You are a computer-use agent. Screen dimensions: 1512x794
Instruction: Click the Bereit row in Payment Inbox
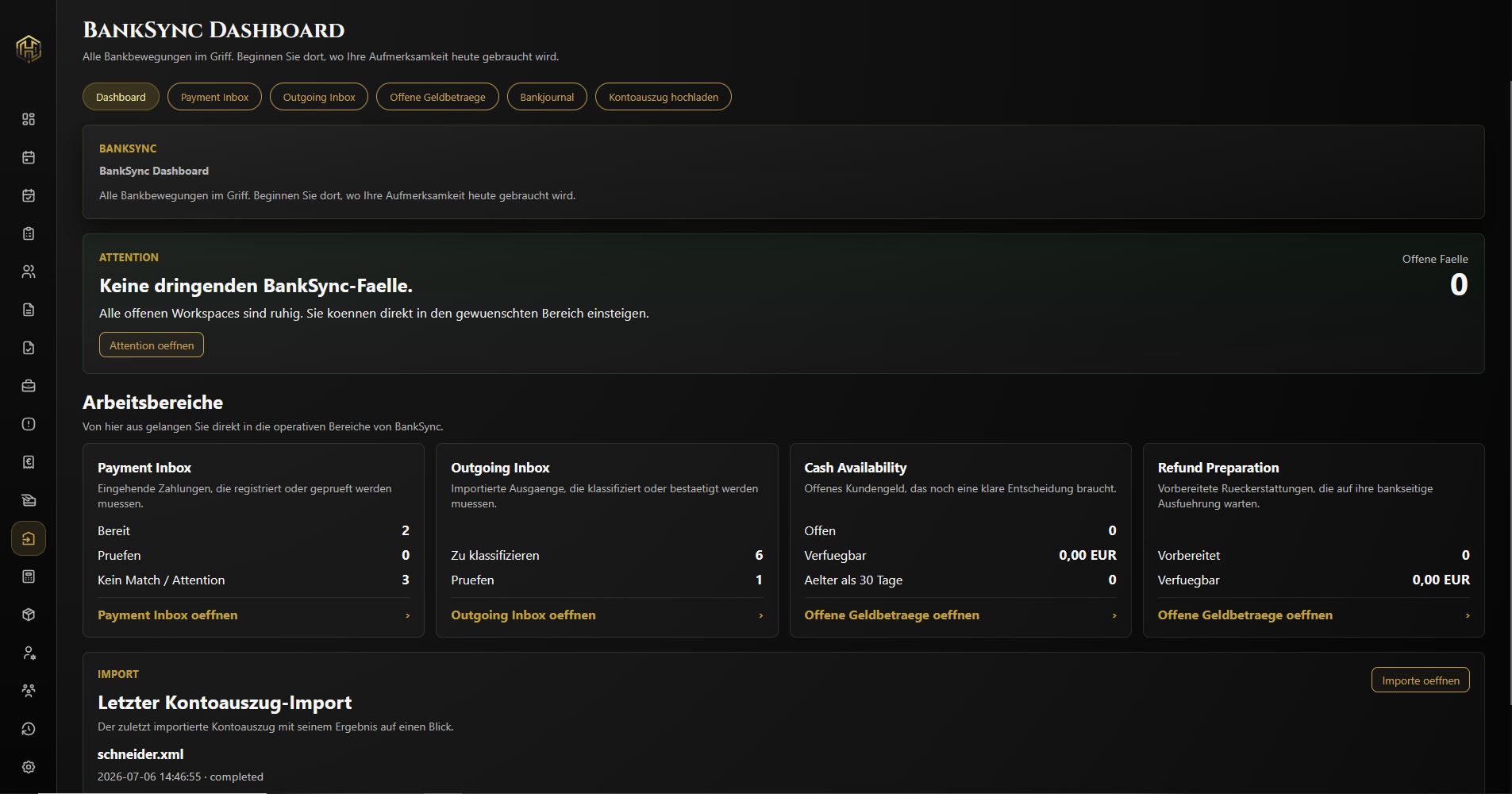(x=253, y=530)
